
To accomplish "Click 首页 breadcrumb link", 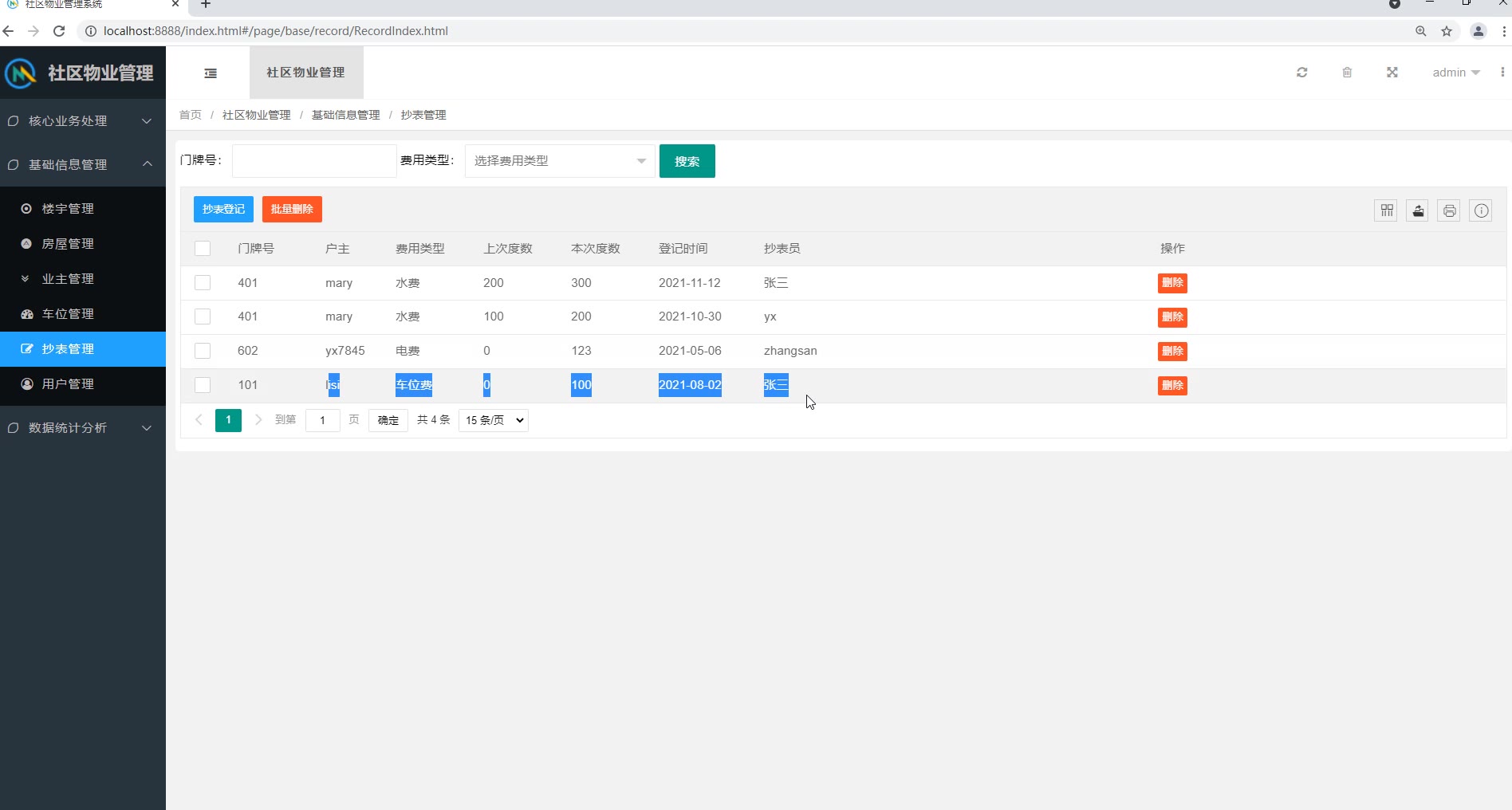I will [x=191, y=115].
